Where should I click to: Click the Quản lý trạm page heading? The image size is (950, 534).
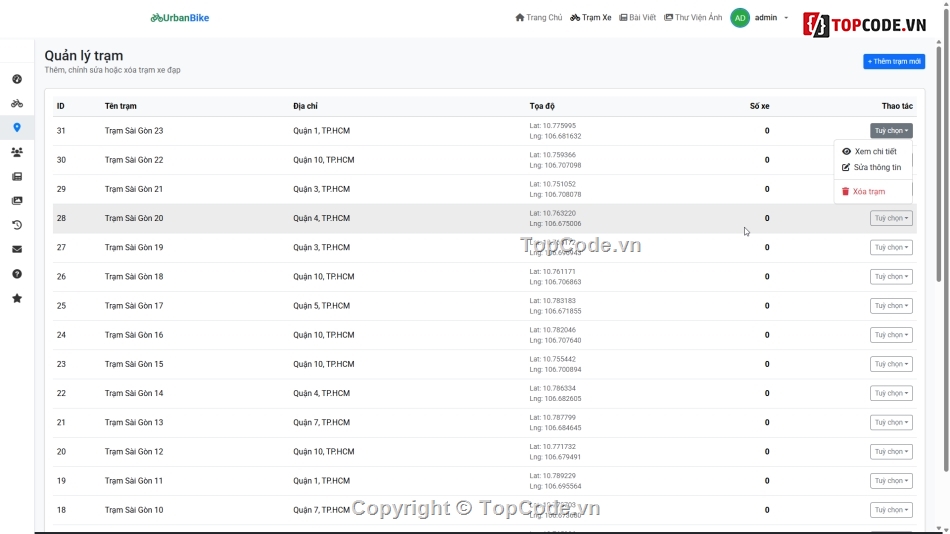pyautogui.click(x=84, y=56)
